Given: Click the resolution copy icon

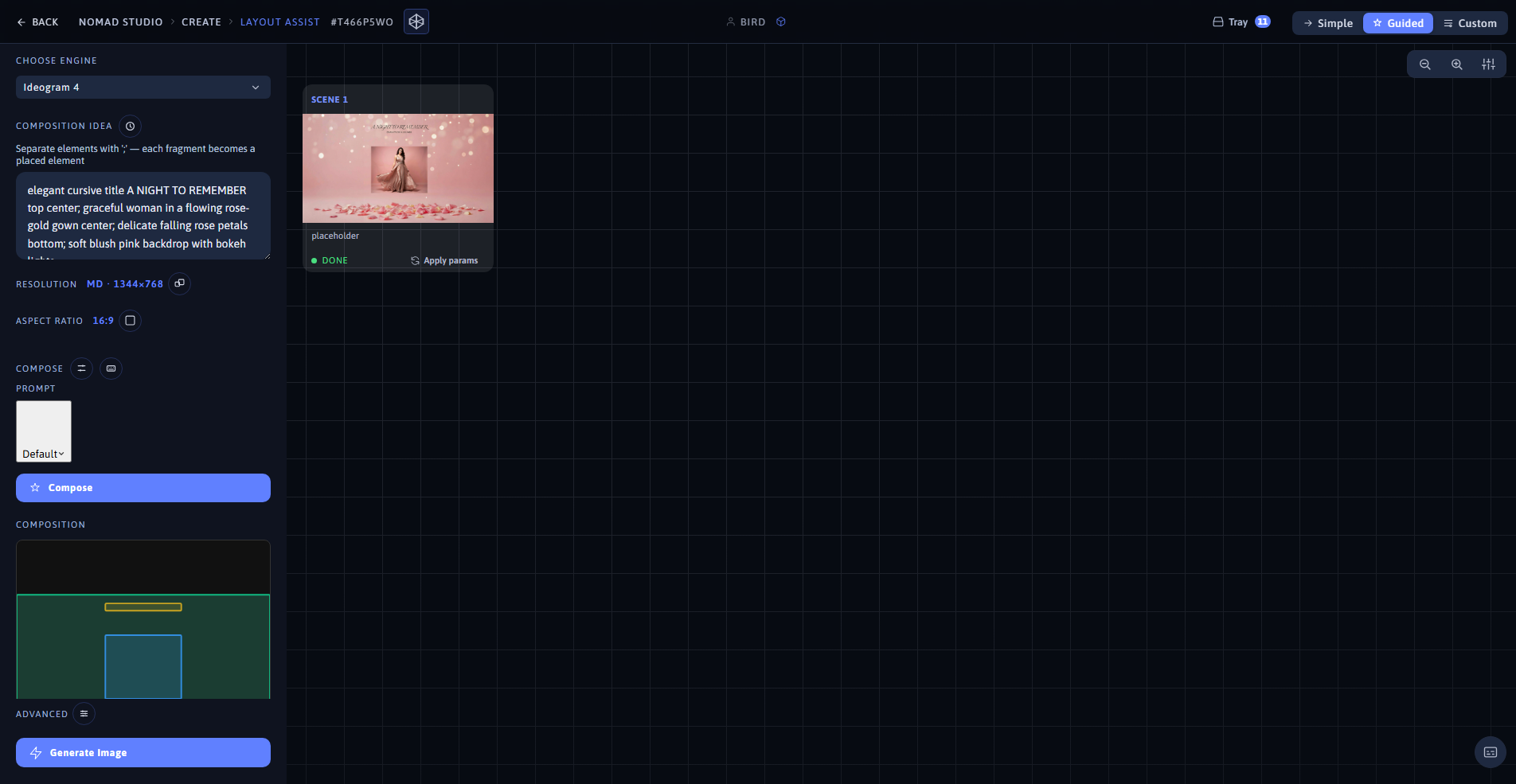Looking at the screenshot, I should (180, 283).
